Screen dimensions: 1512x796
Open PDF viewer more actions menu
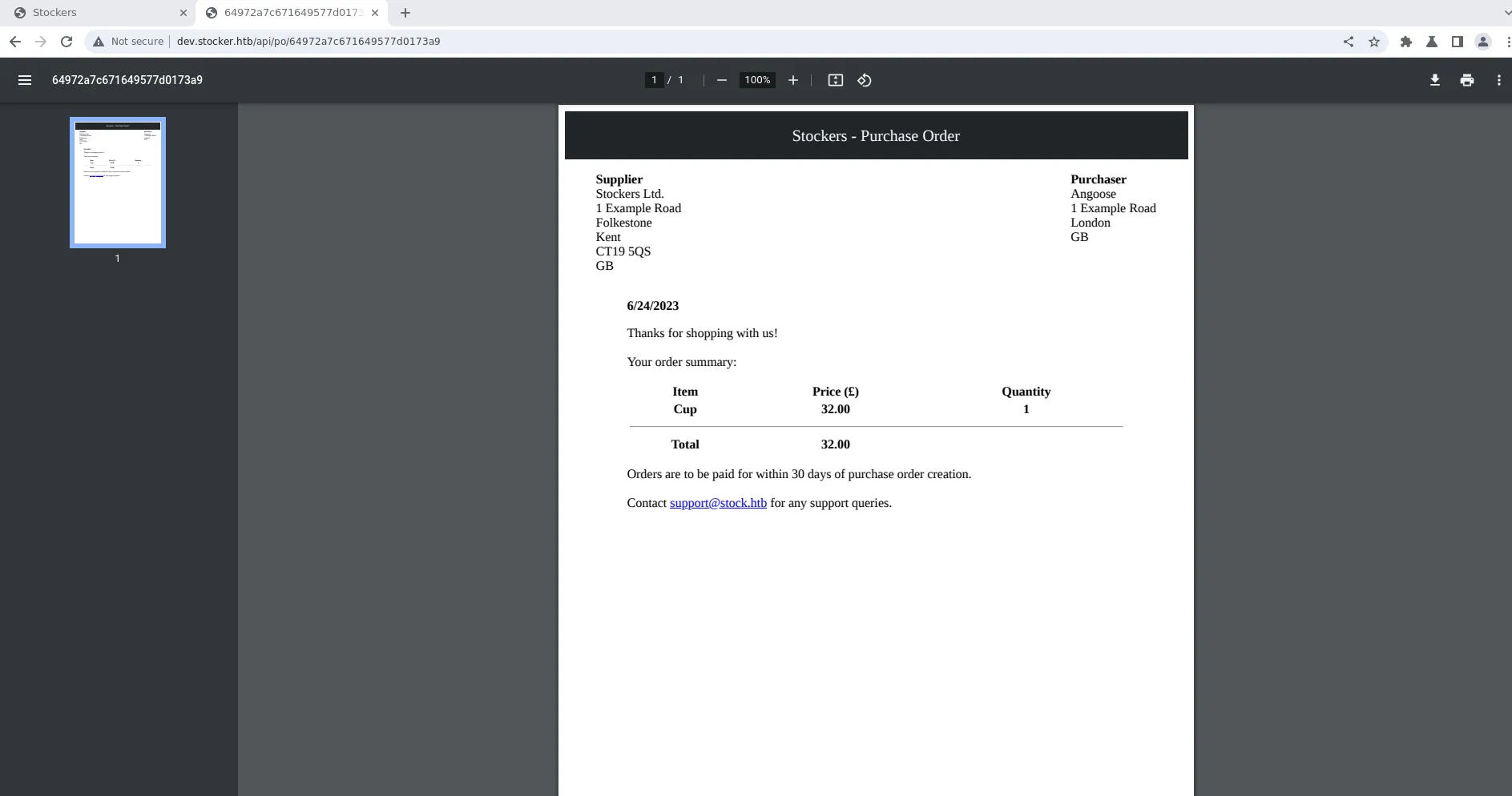(x=1499, y=80)
